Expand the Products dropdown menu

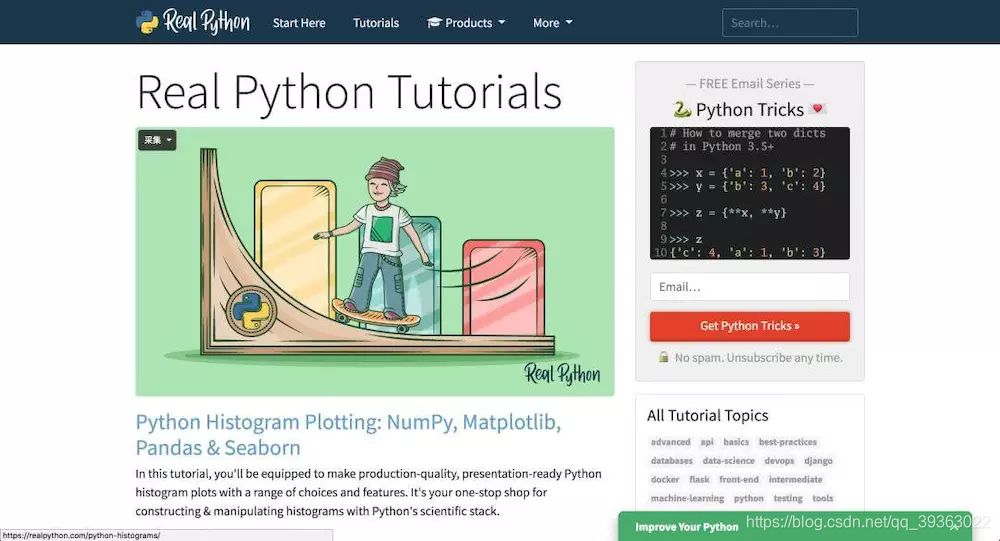[x=466, y=23]
